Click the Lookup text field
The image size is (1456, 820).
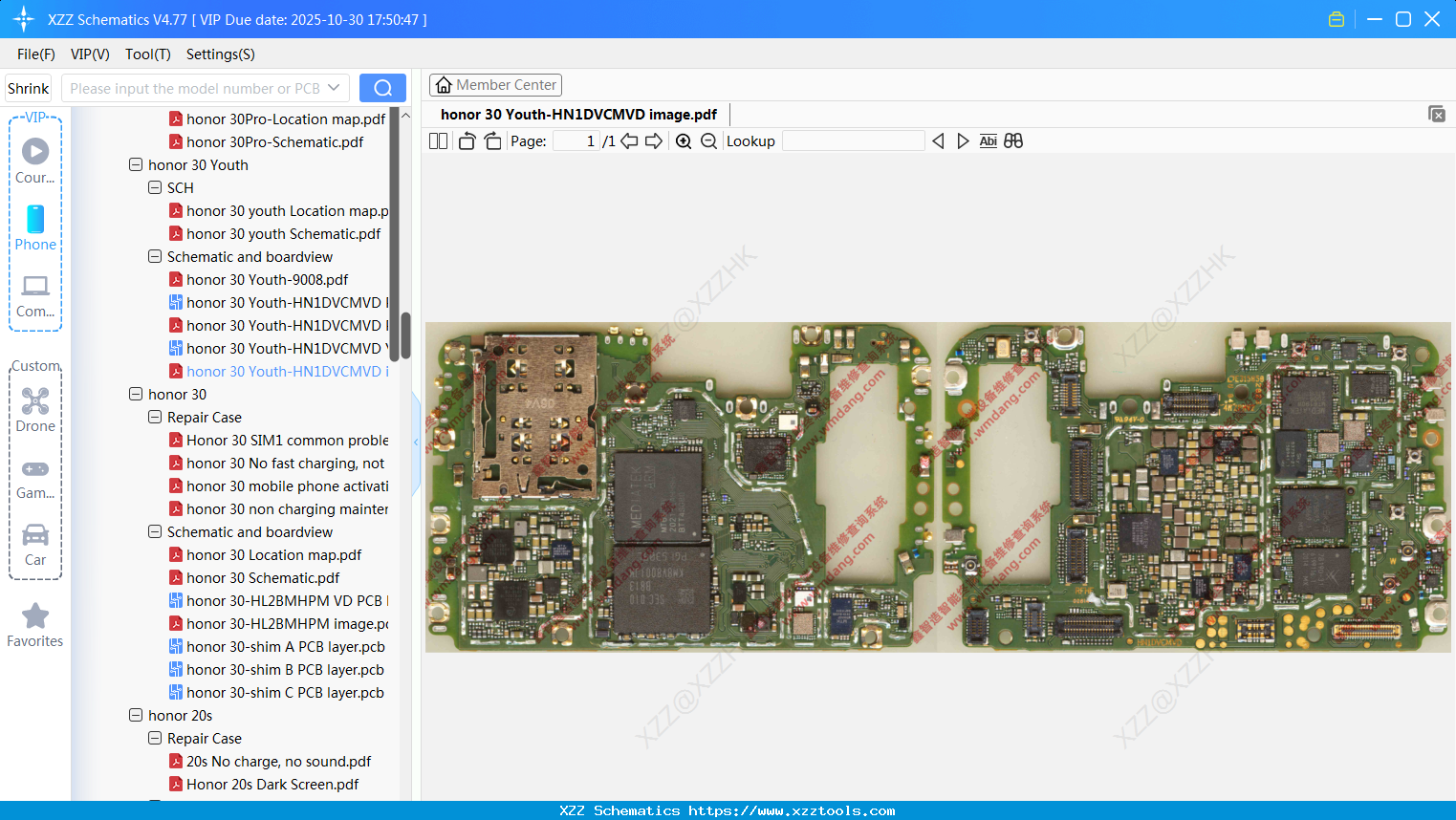point(853,141)
